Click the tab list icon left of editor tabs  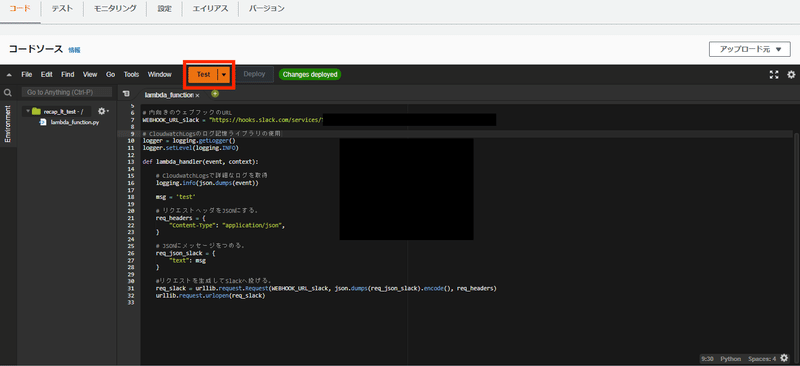pyautogui.click(x=126, y=94)
